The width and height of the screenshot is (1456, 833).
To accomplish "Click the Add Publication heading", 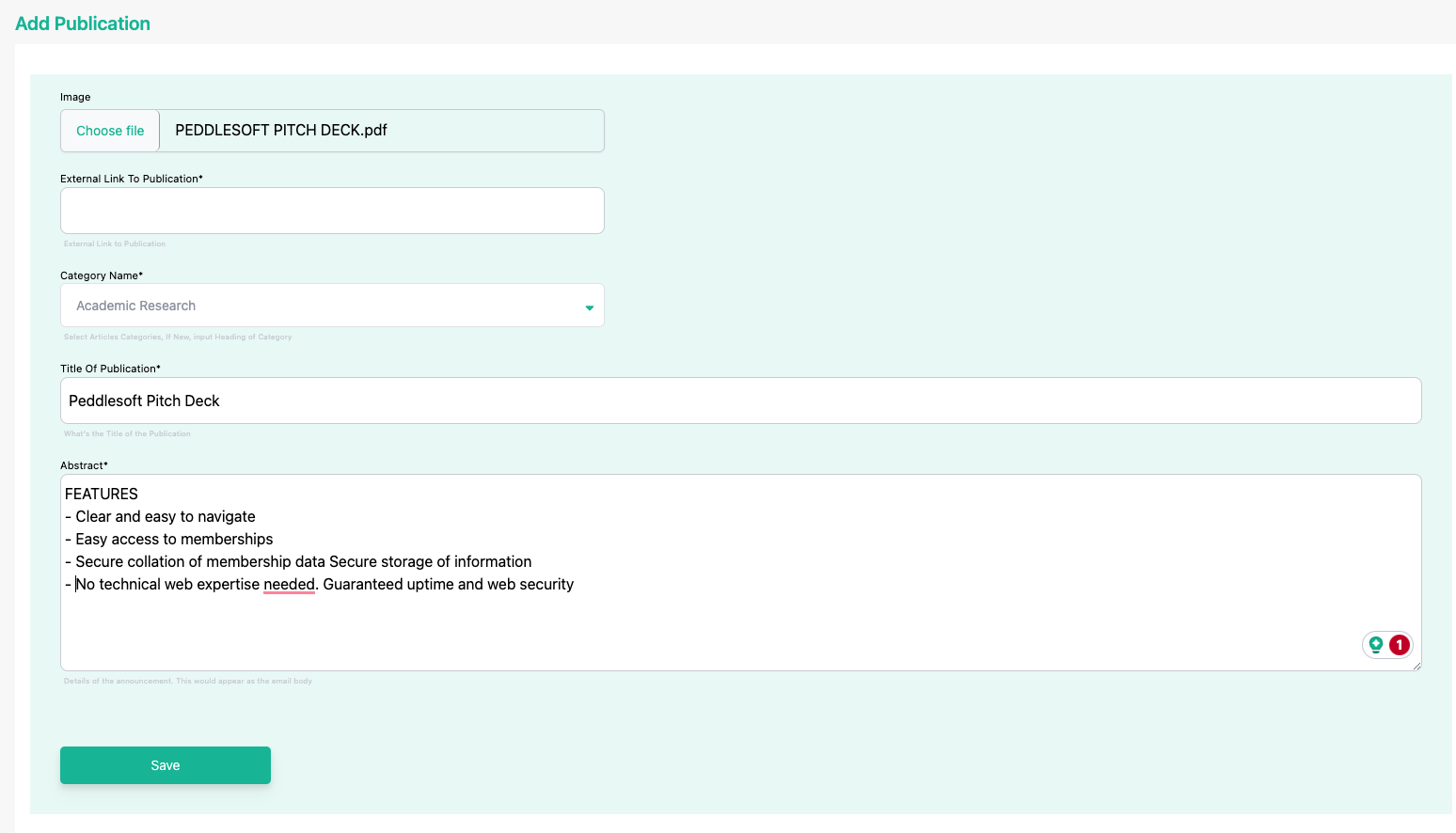I will [83, 24].
